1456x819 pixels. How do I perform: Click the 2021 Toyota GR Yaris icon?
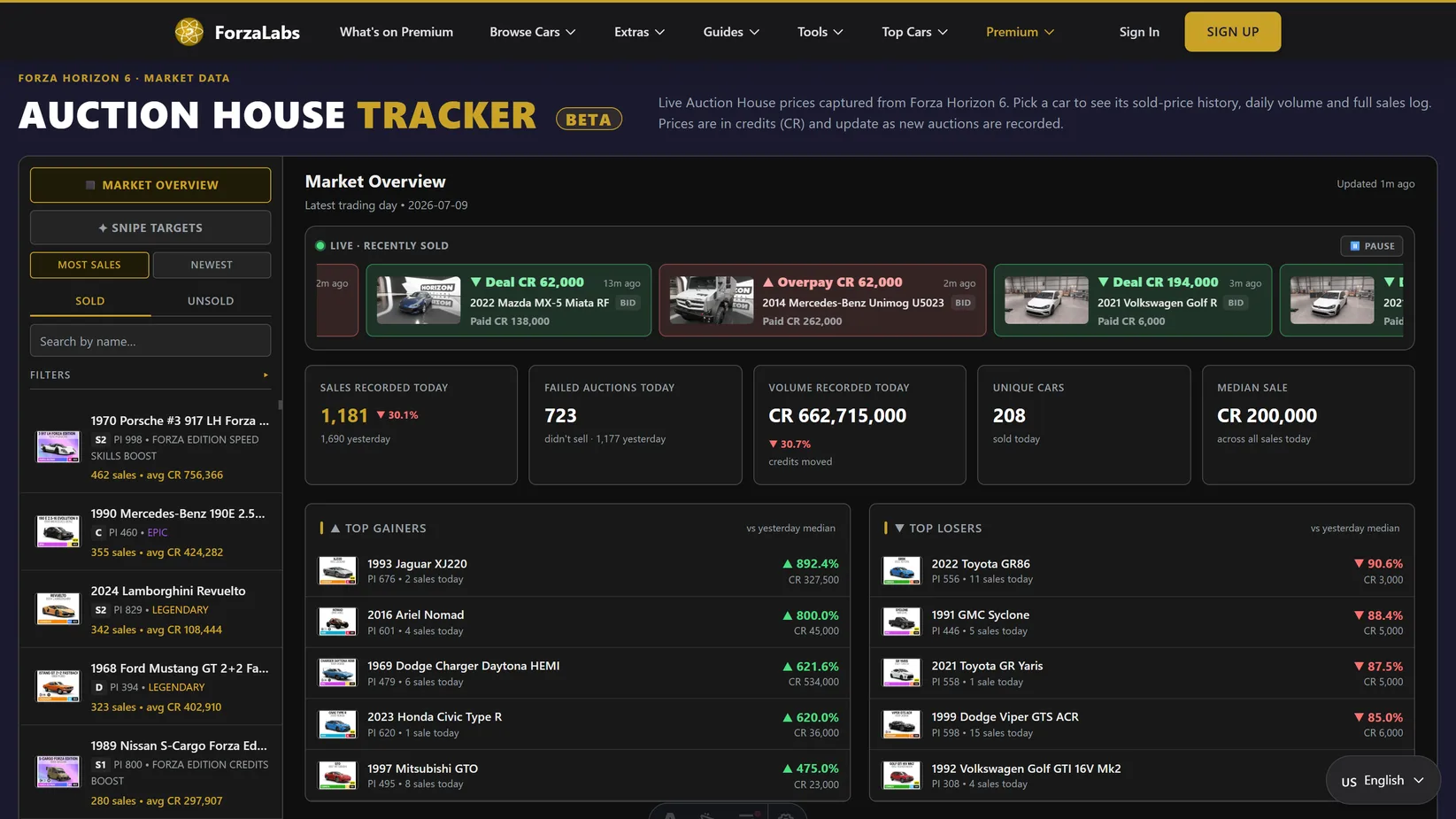901,673
